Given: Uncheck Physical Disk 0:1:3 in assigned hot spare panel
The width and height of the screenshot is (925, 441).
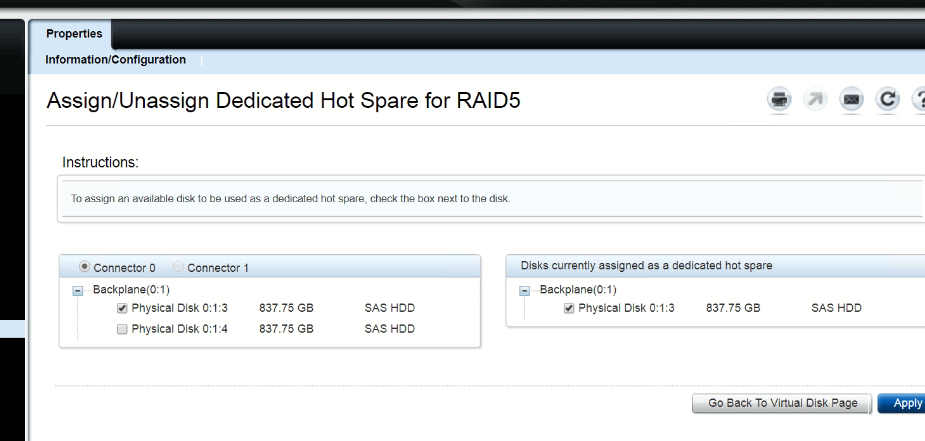Looking at the screenshot, I should point(569,308).
